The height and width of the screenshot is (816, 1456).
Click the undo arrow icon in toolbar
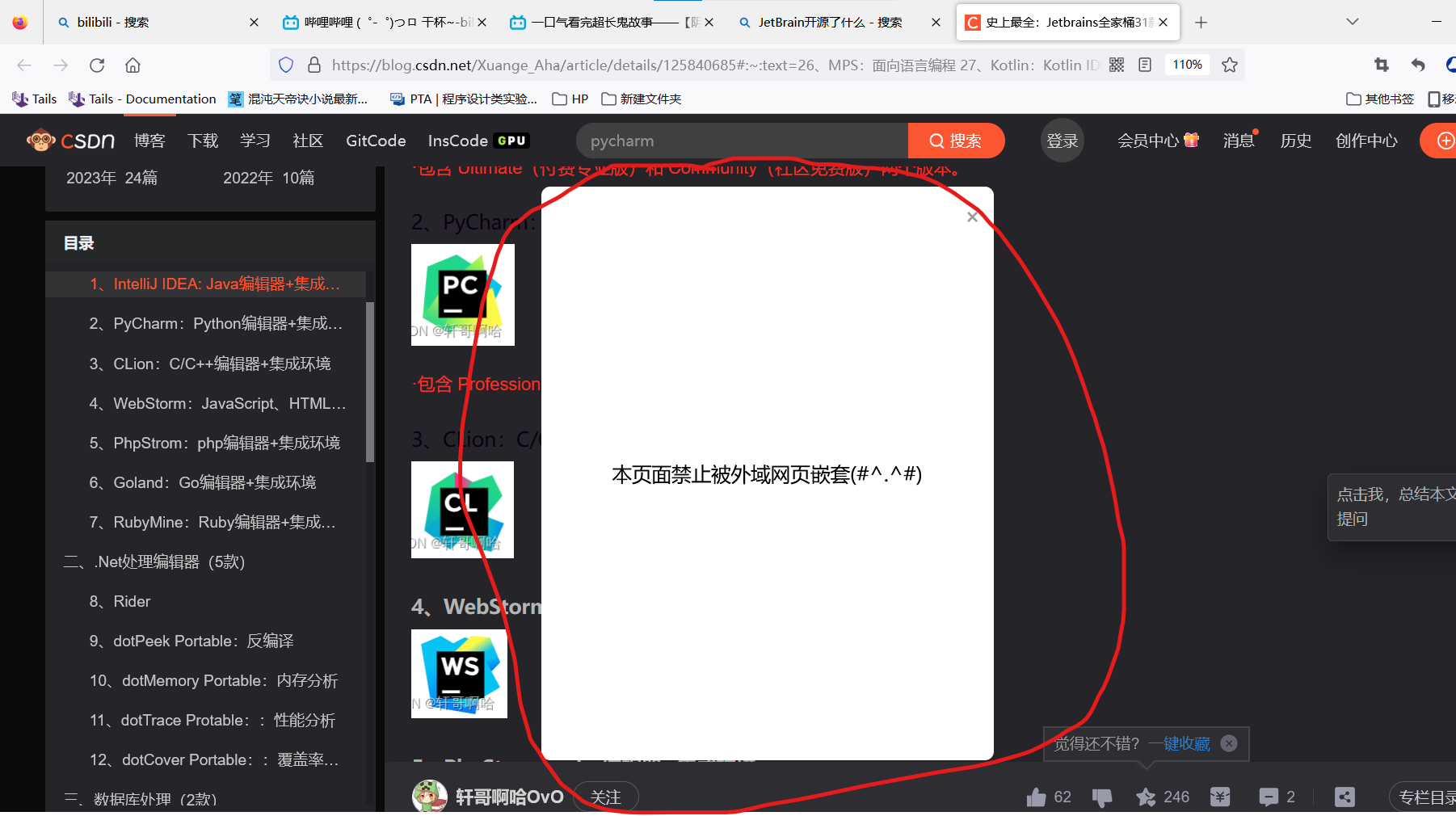[1418, 65]
